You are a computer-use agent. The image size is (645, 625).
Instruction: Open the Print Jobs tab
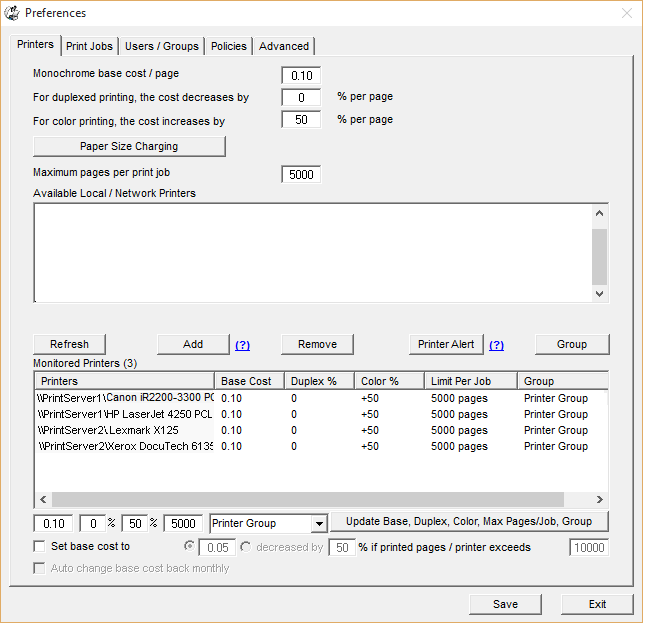pyautogui.click(x=89, y=46)
